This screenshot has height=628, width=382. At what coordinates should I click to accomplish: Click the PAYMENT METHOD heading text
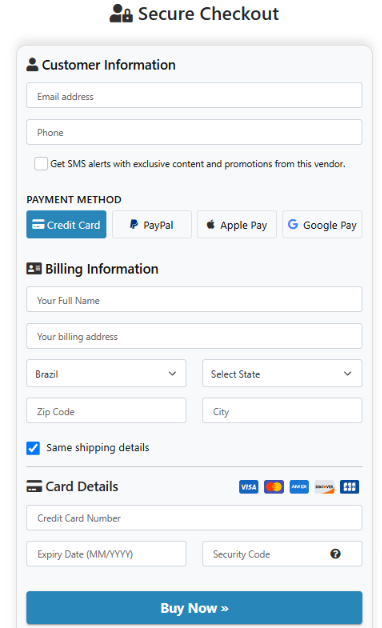click(74, 199)
